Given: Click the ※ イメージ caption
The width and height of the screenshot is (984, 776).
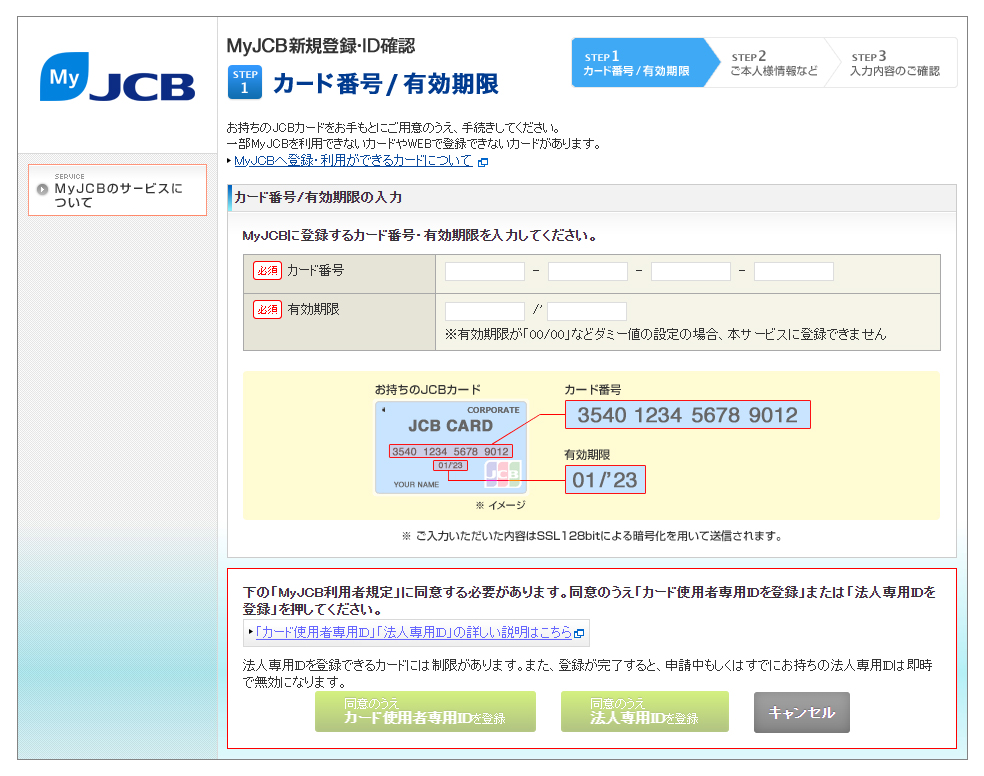Looking at the screenshot, I should pyautogui.click(x=500, y=505).
